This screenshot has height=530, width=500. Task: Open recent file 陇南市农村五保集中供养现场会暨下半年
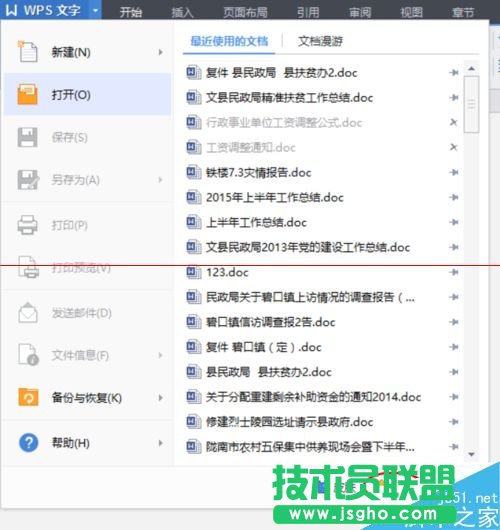(310, 447)
